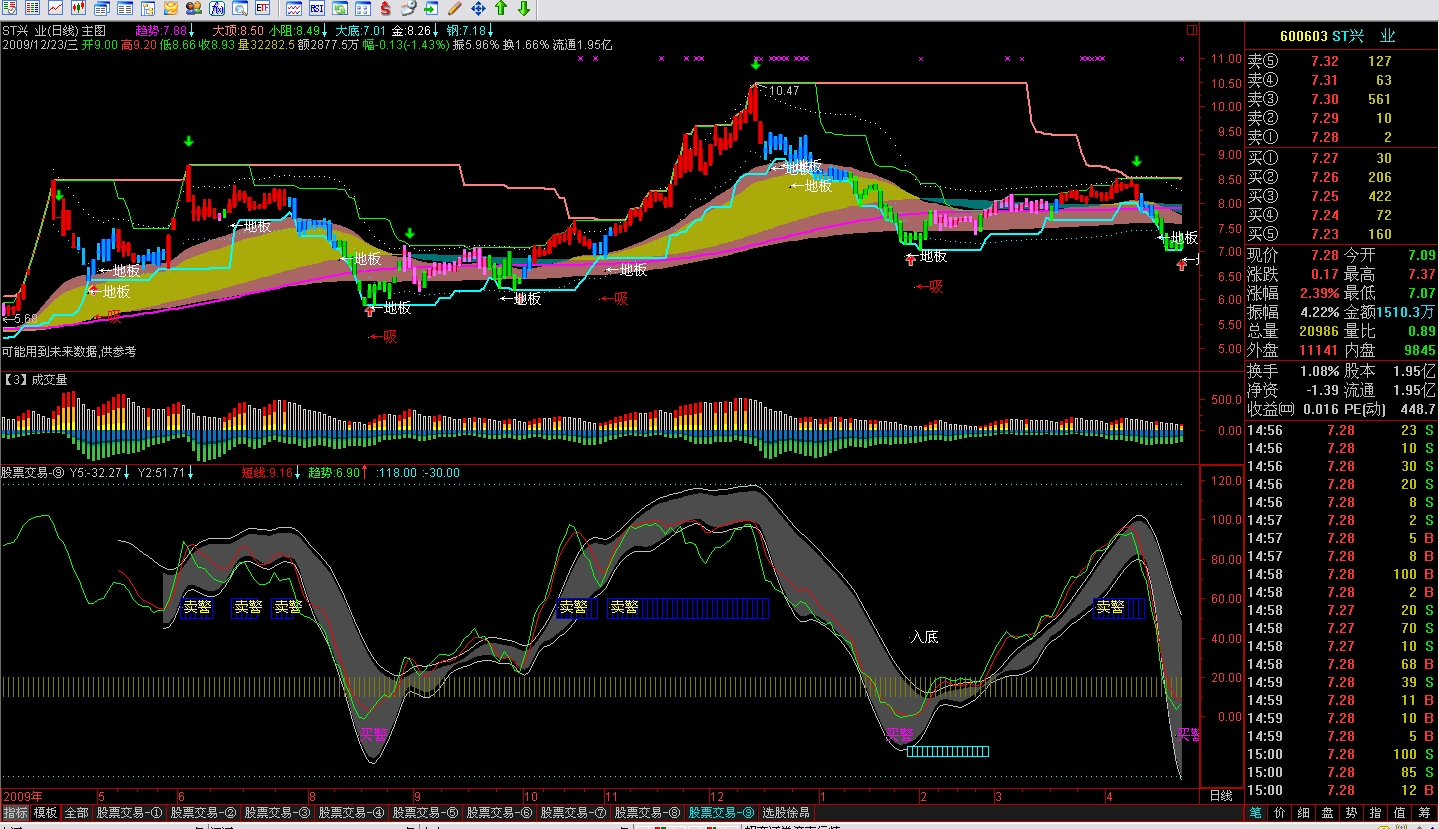The width and height of the screenshot is (1439, 829).
Task: Select the 势 tab in quote panel
Action: coord(1352,813)
